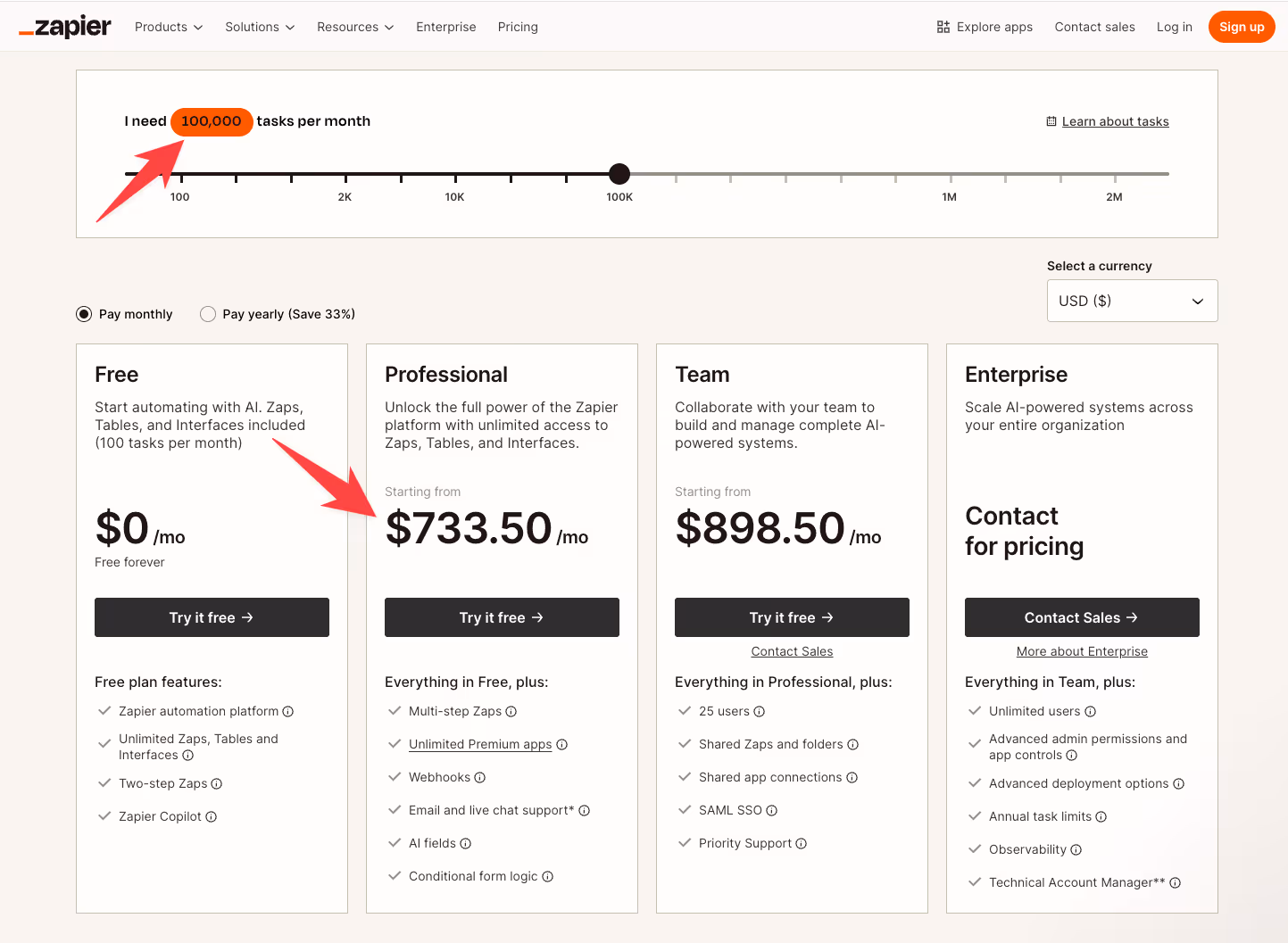This screenshot has width=1288, height=943.
Task: Click the task slider handle at 100K
Action: (x=619, y=174)
